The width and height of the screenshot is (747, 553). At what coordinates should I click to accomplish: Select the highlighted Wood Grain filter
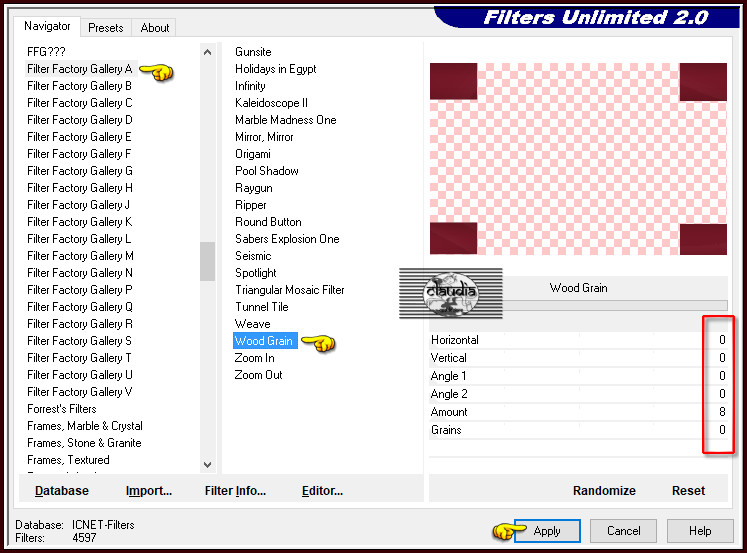265,341
